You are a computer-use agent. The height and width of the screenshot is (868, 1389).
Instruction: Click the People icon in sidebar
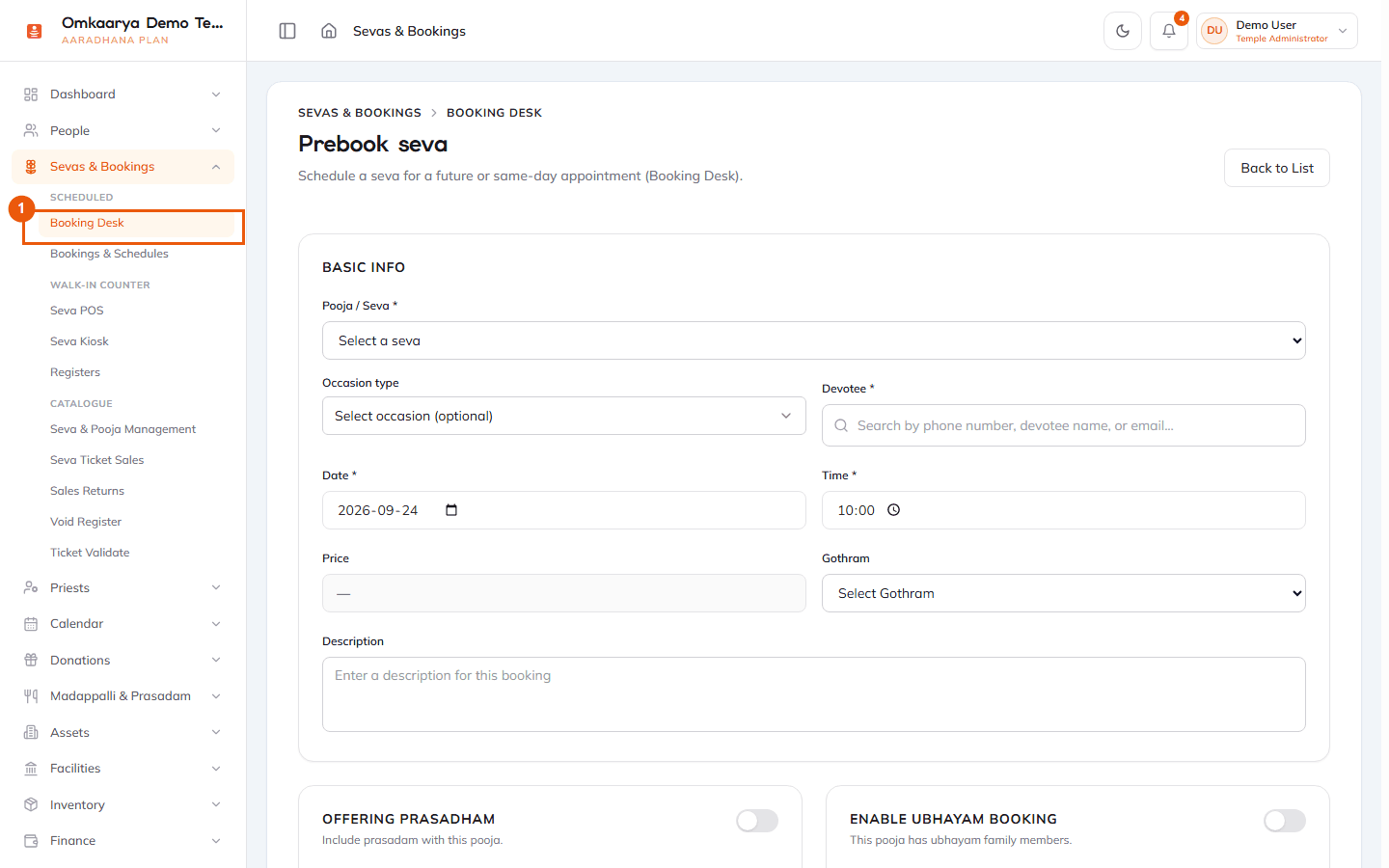(31, 130)
